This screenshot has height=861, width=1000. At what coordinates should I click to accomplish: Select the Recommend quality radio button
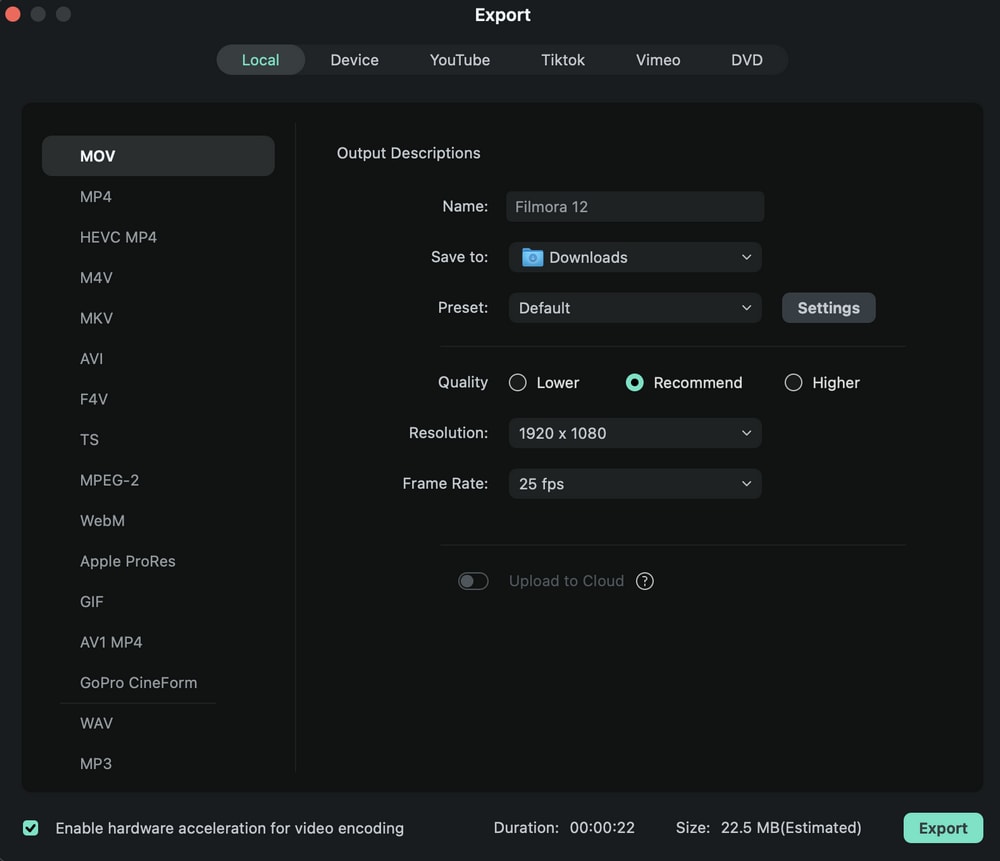point(634,383)
